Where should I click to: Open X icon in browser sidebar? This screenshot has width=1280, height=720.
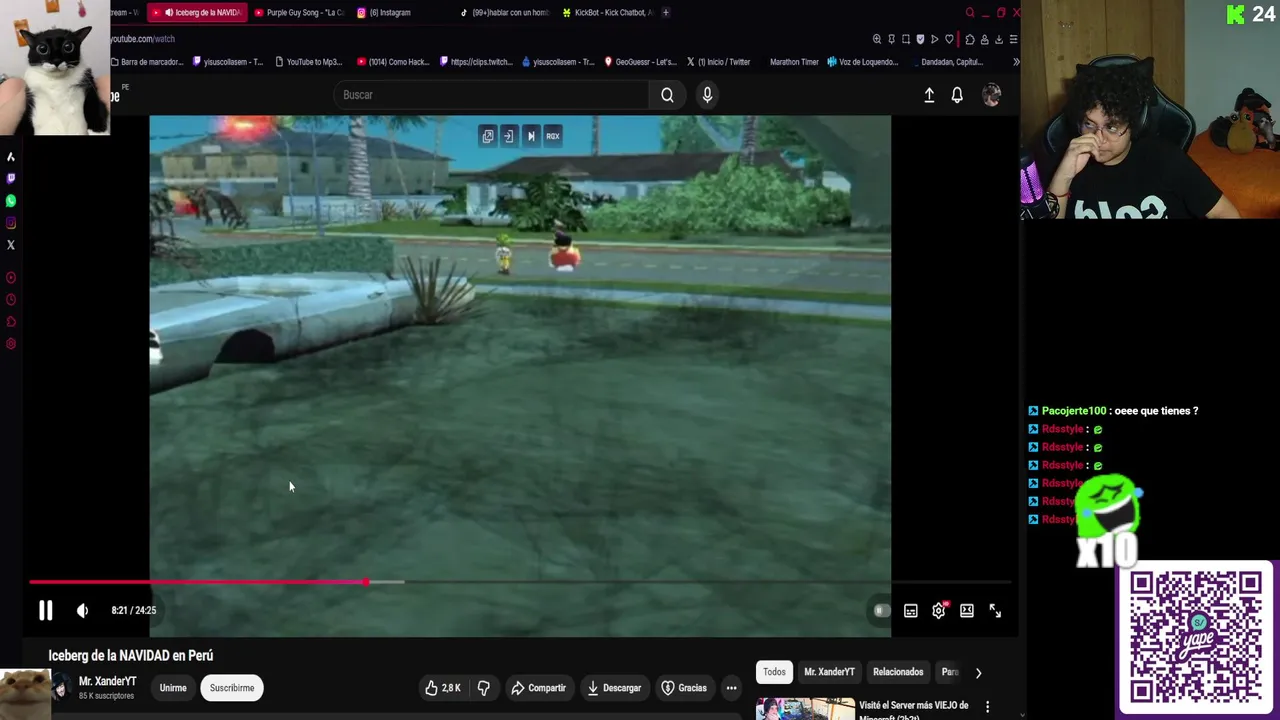(x=11, y=244)
